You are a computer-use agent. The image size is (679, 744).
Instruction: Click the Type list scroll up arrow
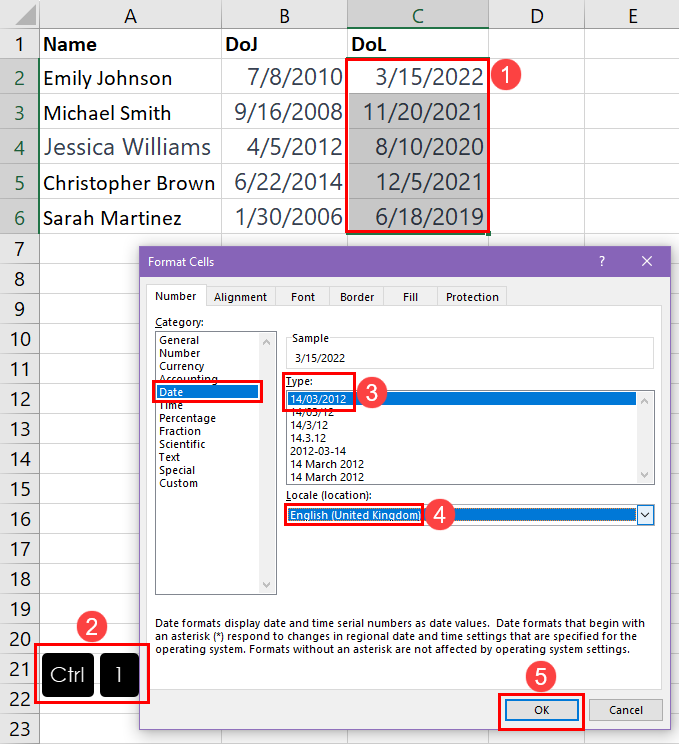[x=644, y=401]
